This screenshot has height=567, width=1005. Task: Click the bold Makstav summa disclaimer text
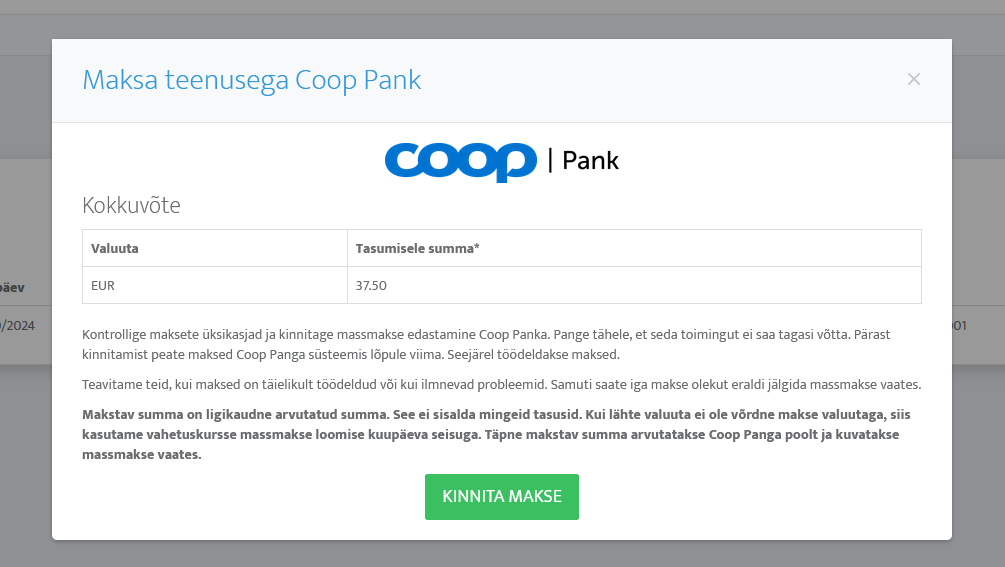click(496, 434)
